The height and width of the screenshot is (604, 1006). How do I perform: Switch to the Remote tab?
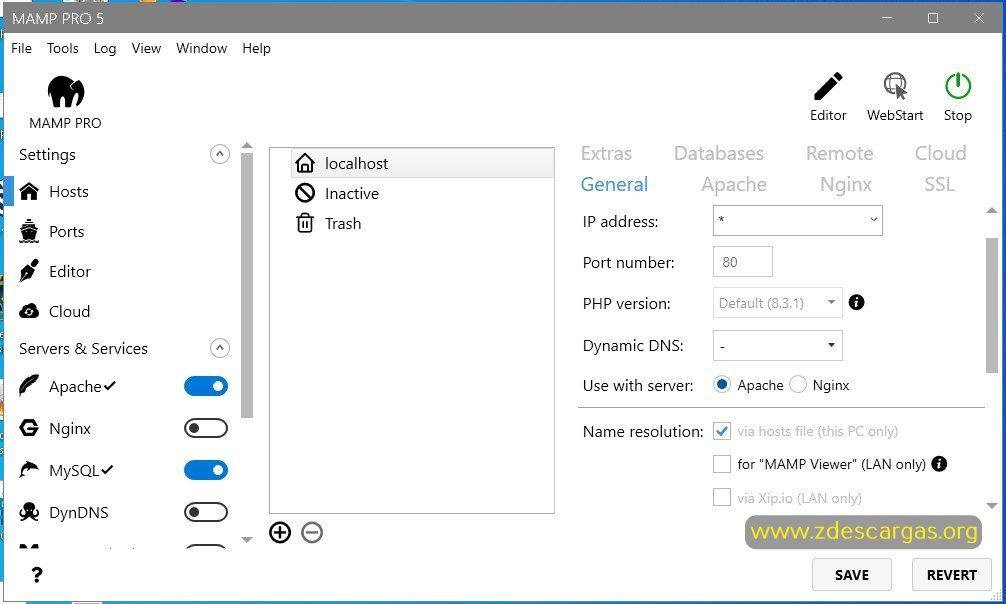pyautogui.click(x=839, y=153)
